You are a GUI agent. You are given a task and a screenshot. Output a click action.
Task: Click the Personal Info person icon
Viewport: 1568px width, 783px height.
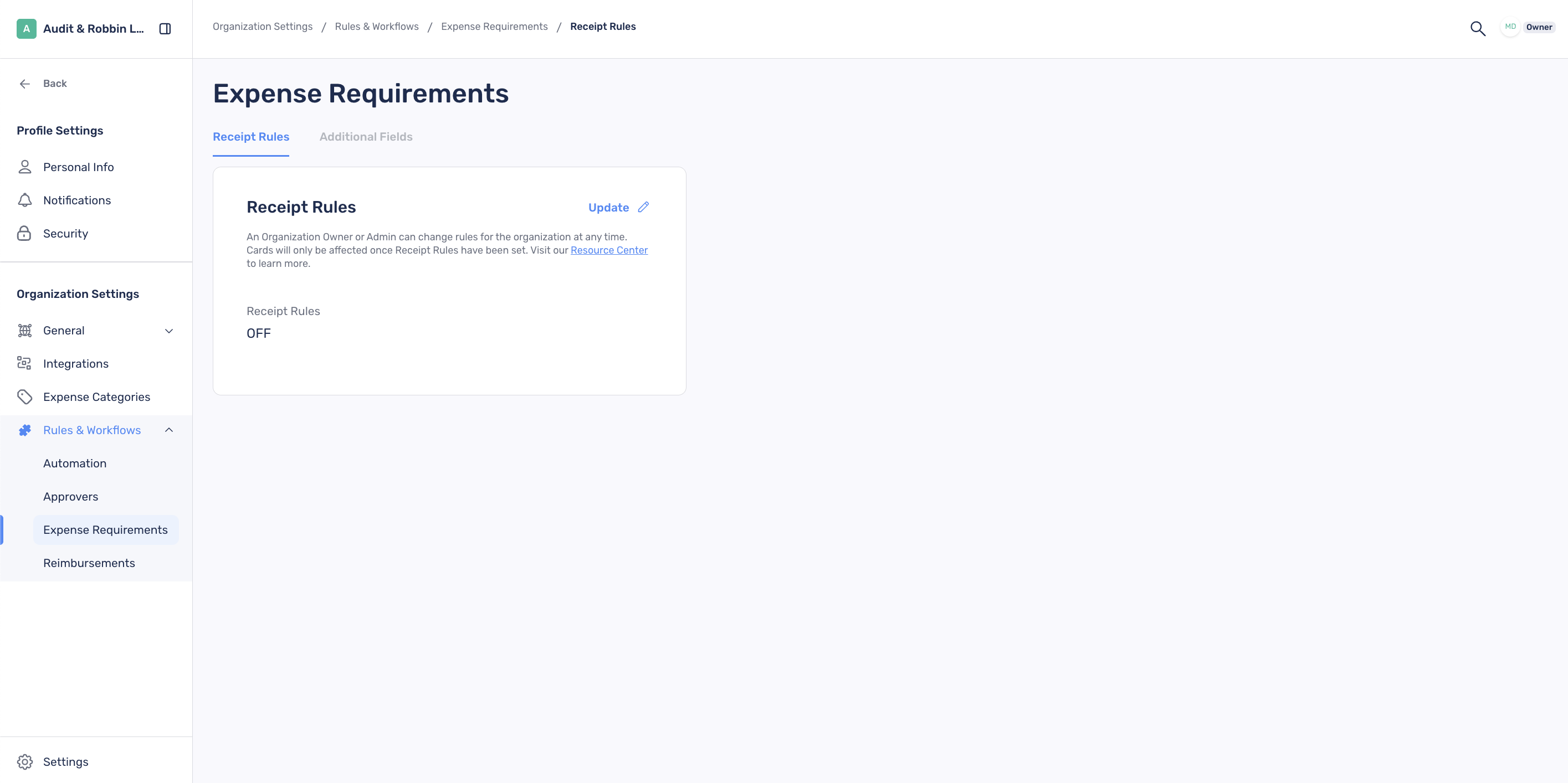[24, 167]
